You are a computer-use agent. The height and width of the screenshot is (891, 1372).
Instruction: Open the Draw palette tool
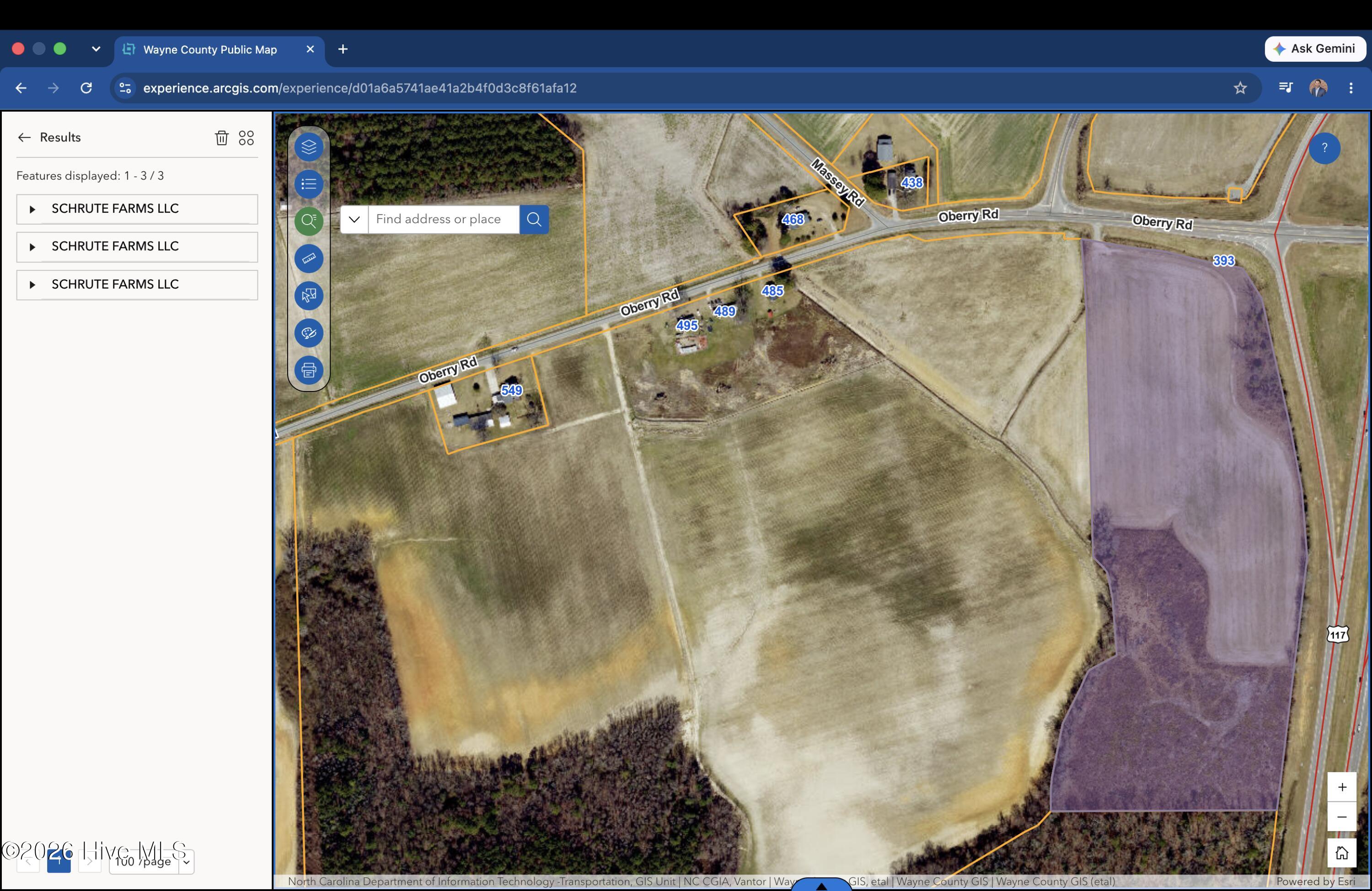pyautogui.click(x=308, y=333)
